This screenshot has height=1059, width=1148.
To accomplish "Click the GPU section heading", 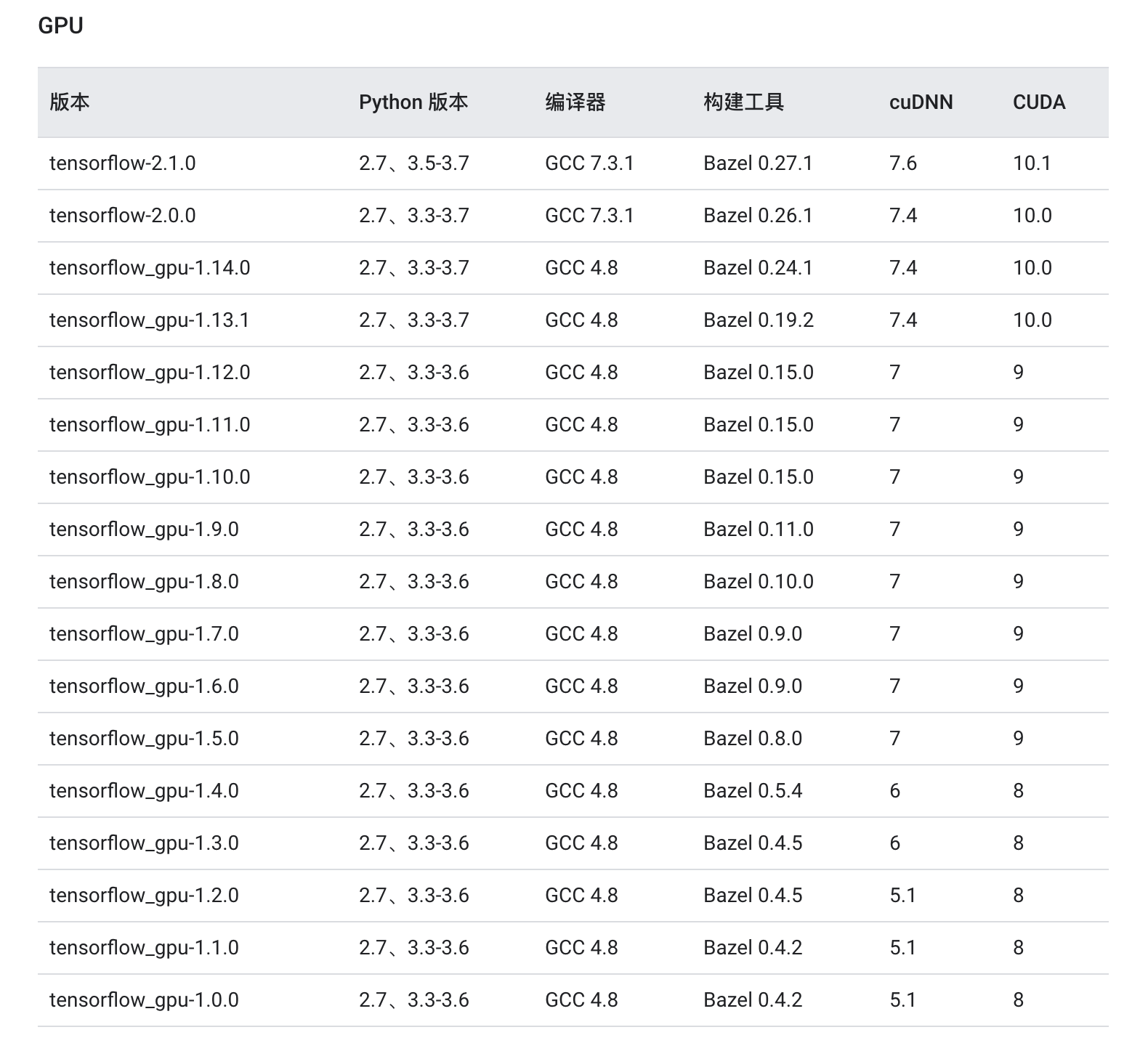I will (60, 25).
